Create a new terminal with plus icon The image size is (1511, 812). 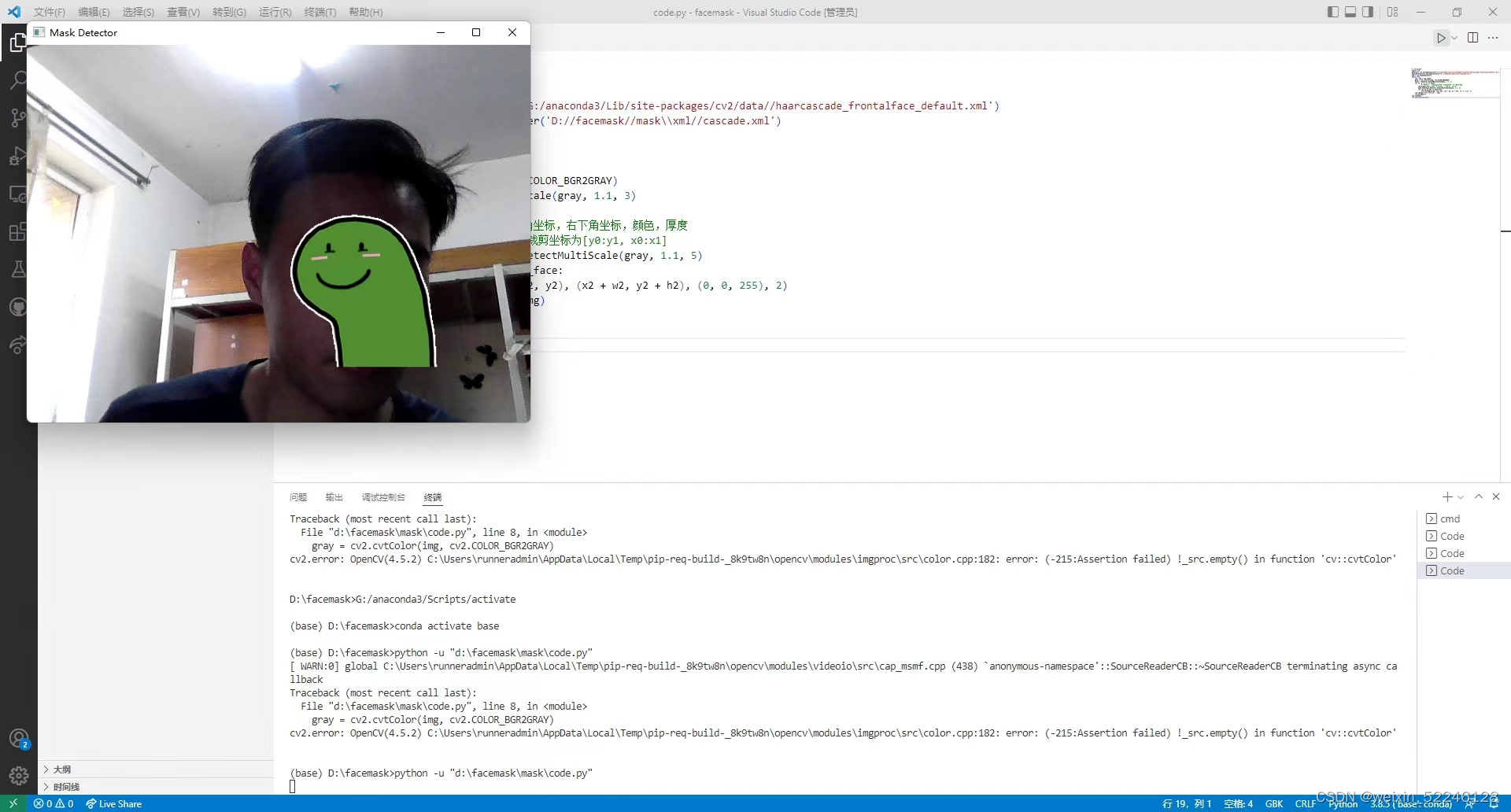pyautogui.click(x=1446, y=496)
